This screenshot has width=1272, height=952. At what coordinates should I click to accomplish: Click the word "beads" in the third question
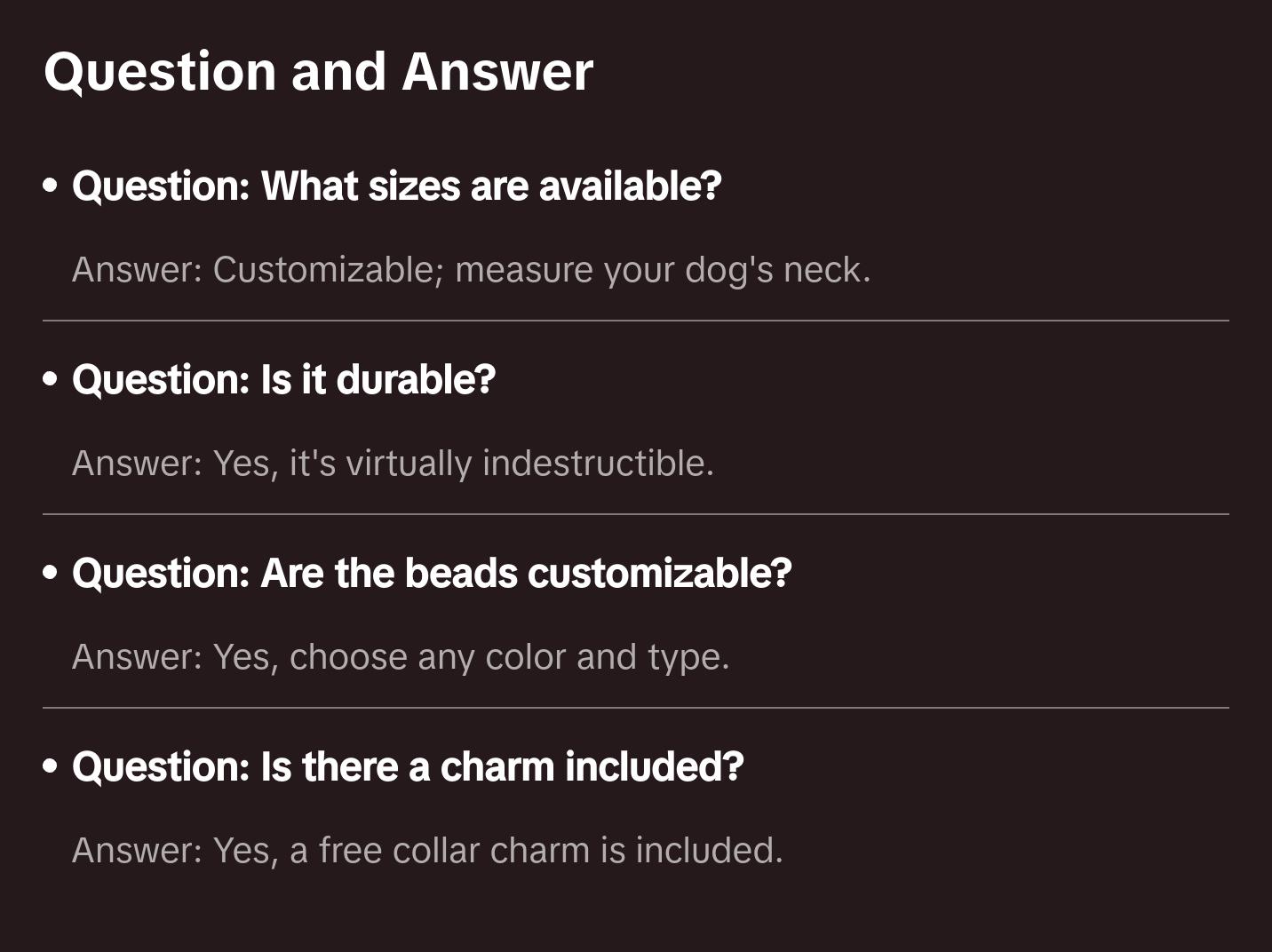coord(461,574)
